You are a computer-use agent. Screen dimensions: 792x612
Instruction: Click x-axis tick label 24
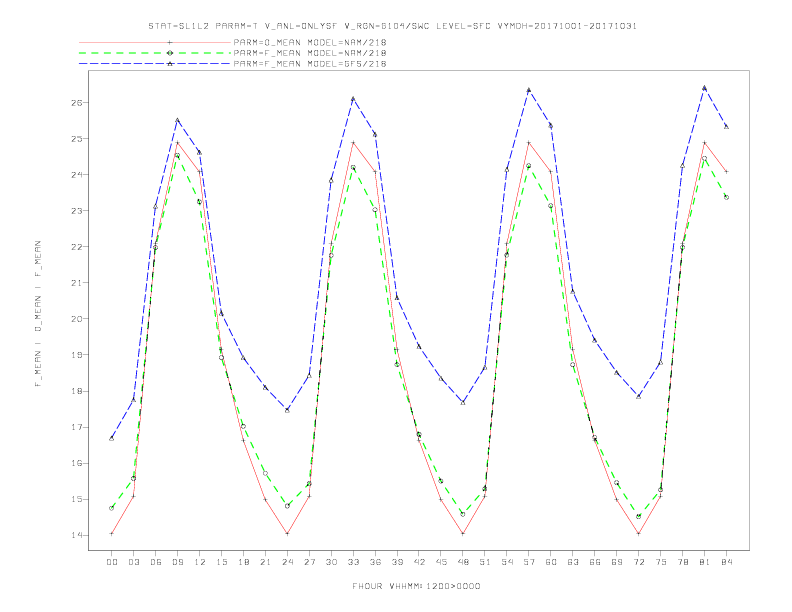[287, 562]
